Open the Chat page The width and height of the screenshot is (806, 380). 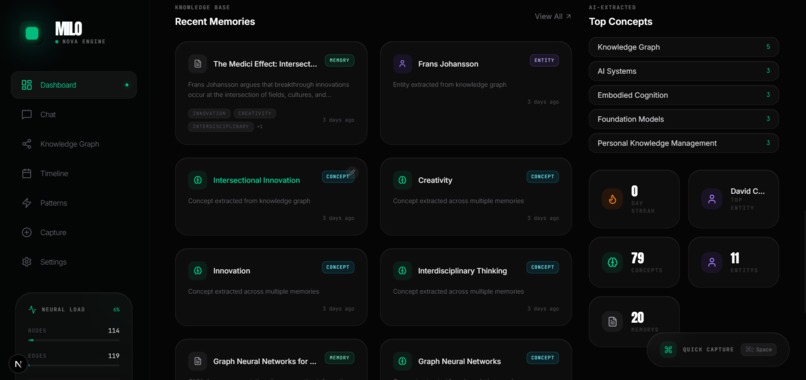(74, 115)
